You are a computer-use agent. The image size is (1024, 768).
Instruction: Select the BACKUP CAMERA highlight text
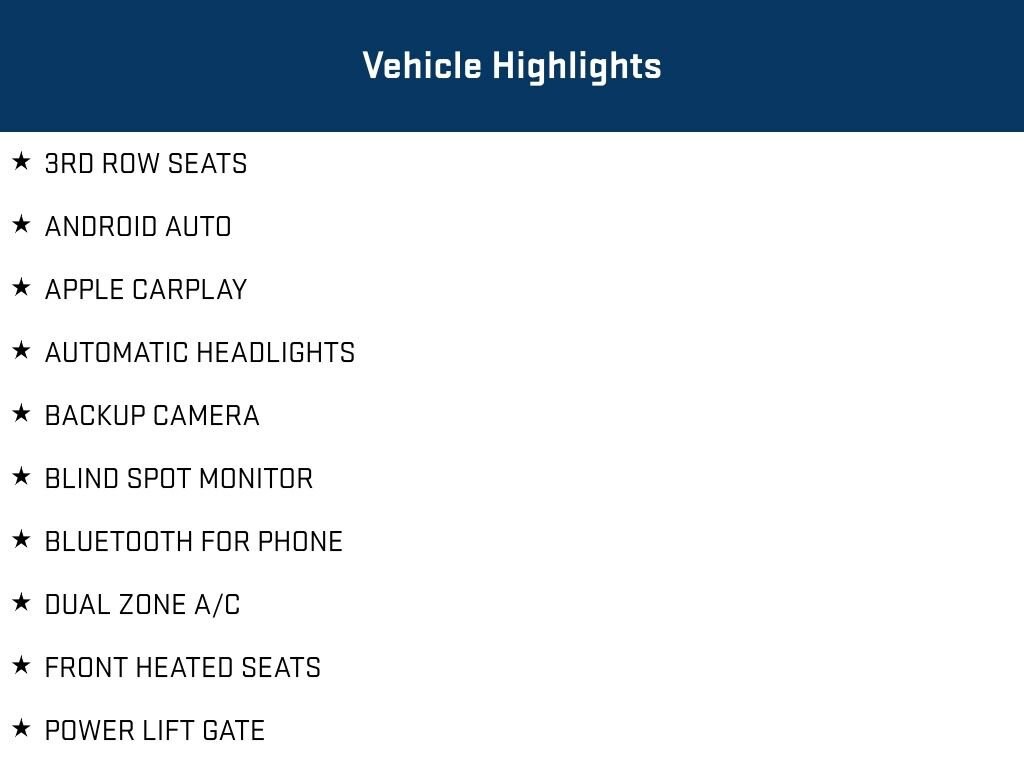point(152,416)
